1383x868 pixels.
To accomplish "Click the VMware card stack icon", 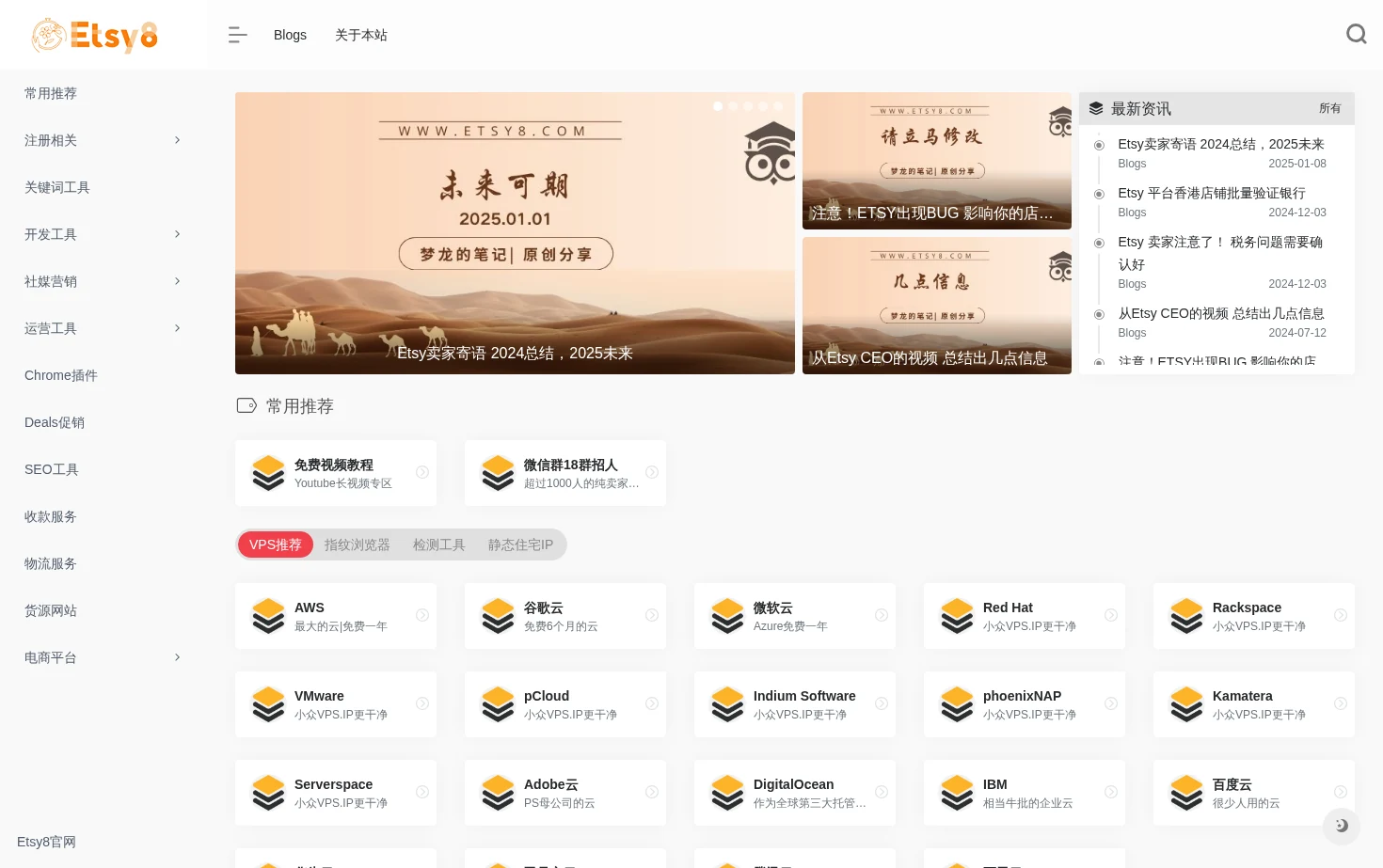I will click(268, 704).
